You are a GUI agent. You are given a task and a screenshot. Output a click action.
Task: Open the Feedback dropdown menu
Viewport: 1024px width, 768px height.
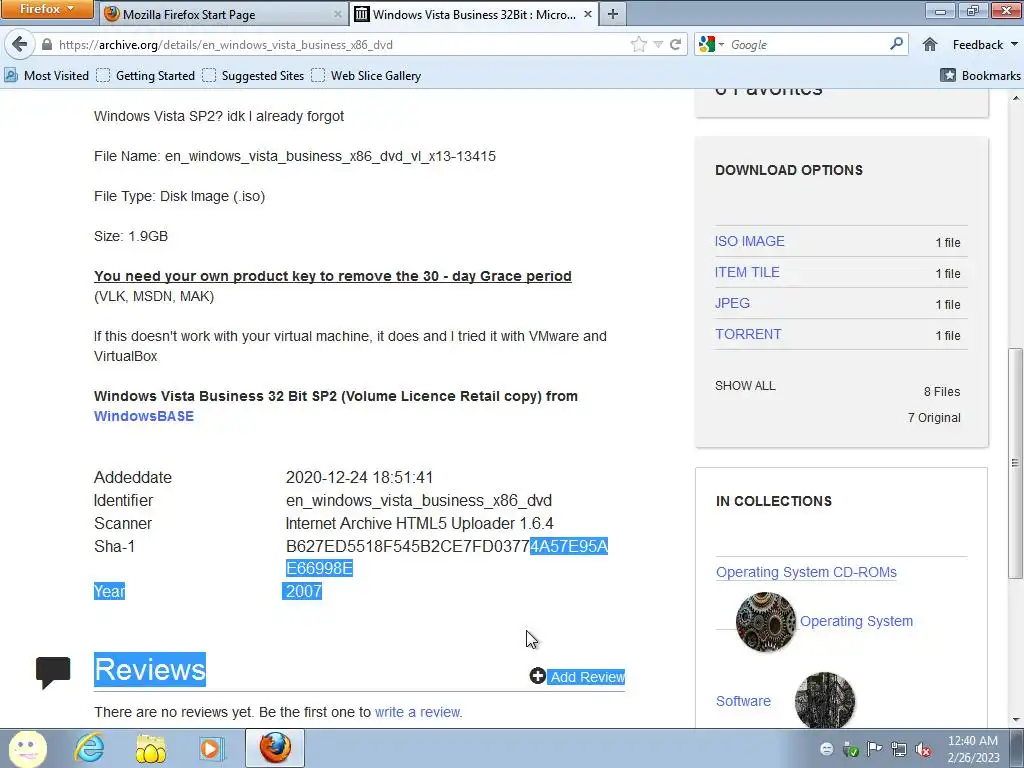pos(985,44)
